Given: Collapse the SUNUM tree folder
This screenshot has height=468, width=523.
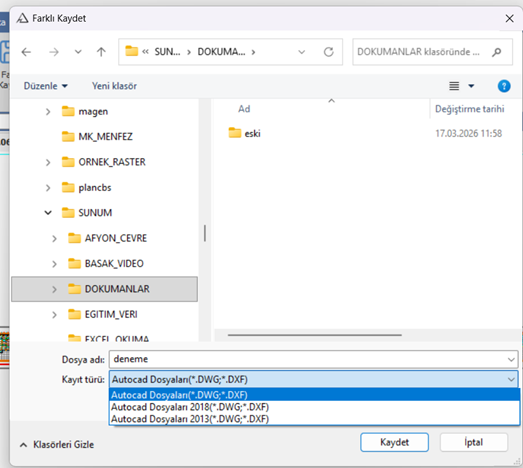Looking at the screenshot, I should pos(48,213).
